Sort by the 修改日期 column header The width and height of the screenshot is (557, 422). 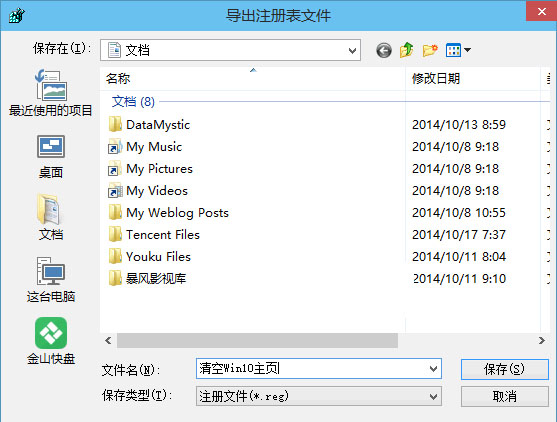click(472, 79)
